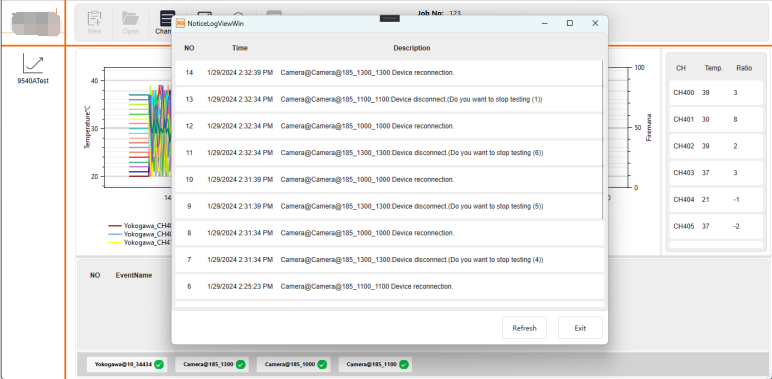772x379 pixels.
Task: Select the CH402 channel row
Action: click(716, 146)
